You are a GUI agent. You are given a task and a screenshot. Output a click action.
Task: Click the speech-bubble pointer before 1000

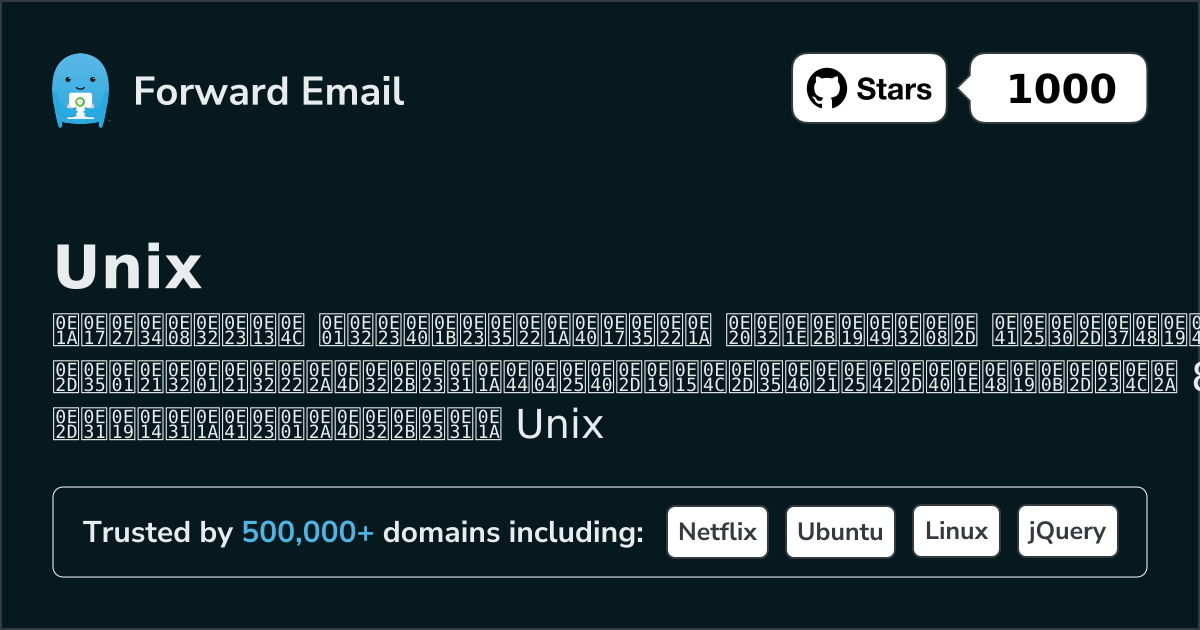962,88
